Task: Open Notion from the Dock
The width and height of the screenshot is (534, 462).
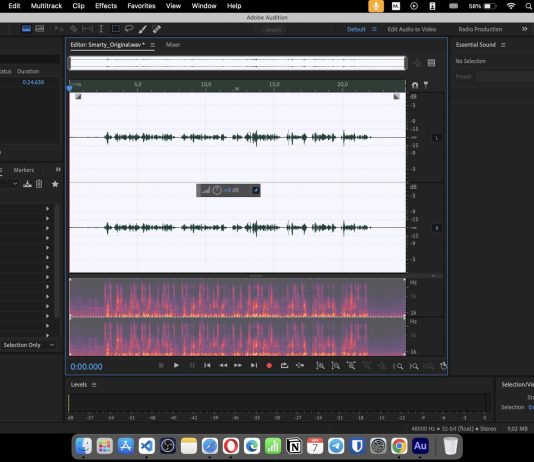Action: pos(294,446)
